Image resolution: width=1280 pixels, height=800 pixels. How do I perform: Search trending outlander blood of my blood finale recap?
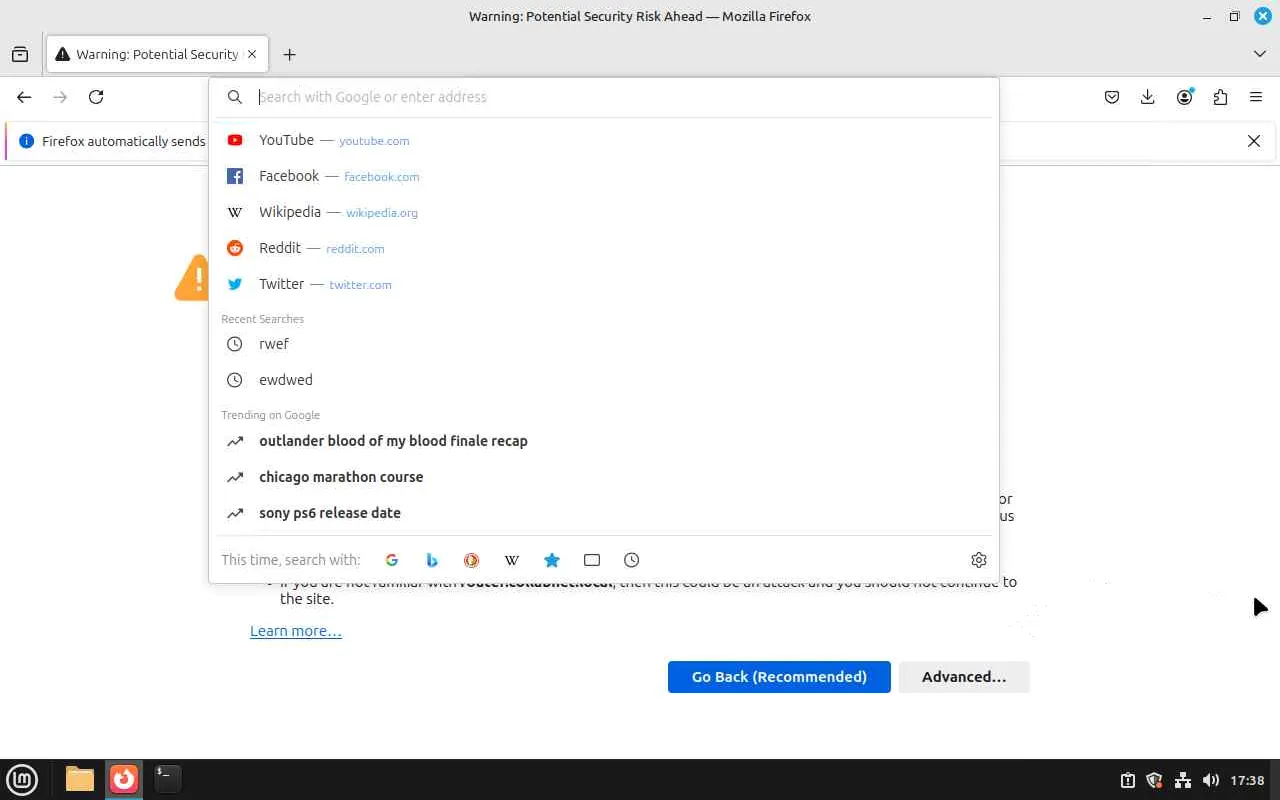[604, 441]
